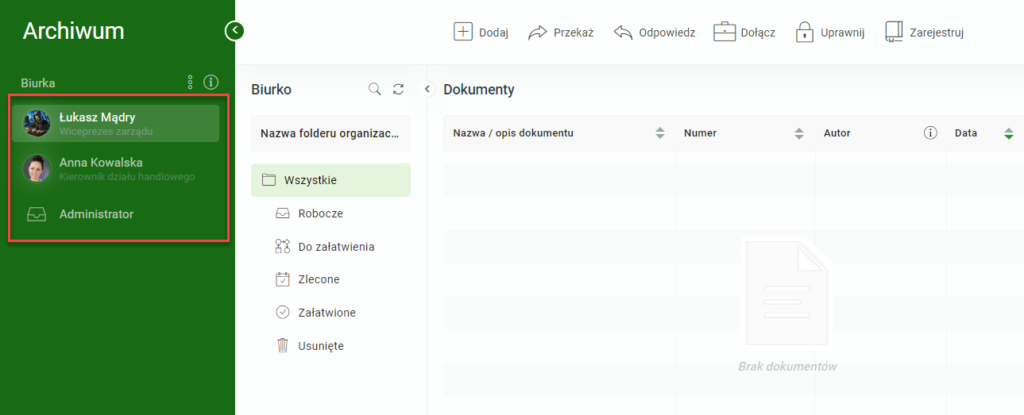
Task: Click the Uprawnij padlock button
Action: pyautogui.click(x=829, y=32)
